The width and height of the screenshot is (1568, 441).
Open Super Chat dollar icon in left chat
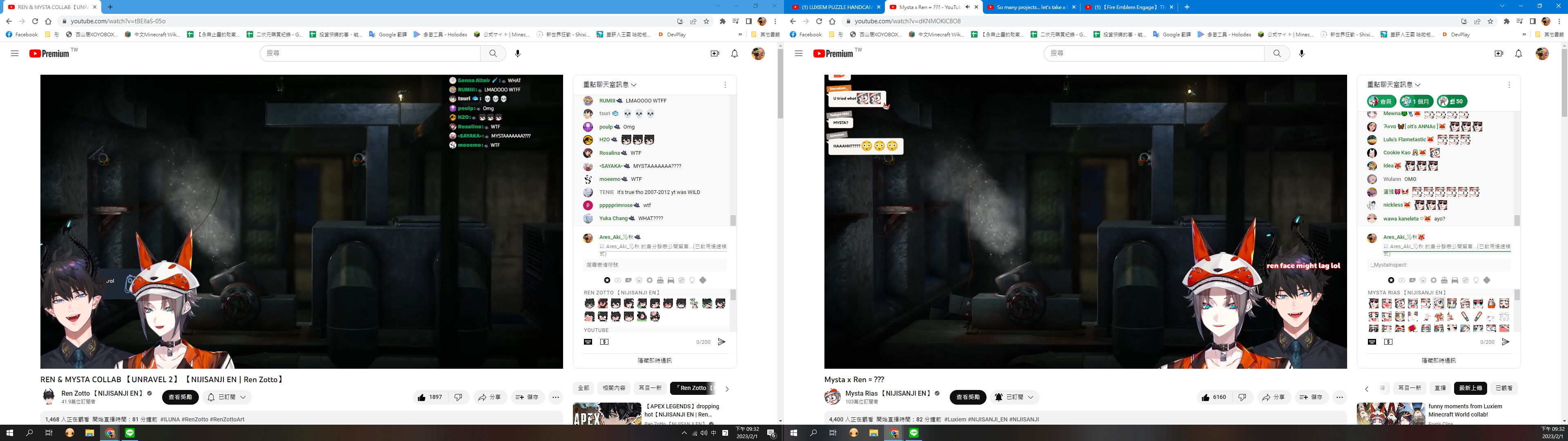tap(604, 342)
